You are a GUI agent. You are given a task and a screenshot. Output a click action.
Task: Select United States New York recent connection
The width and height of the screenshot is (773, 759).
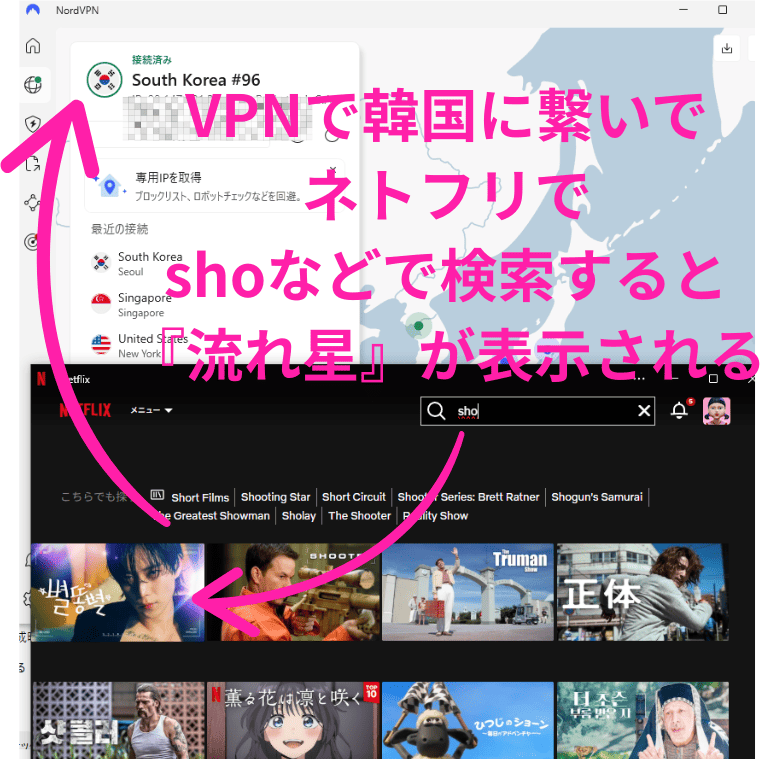click(139, 345)
